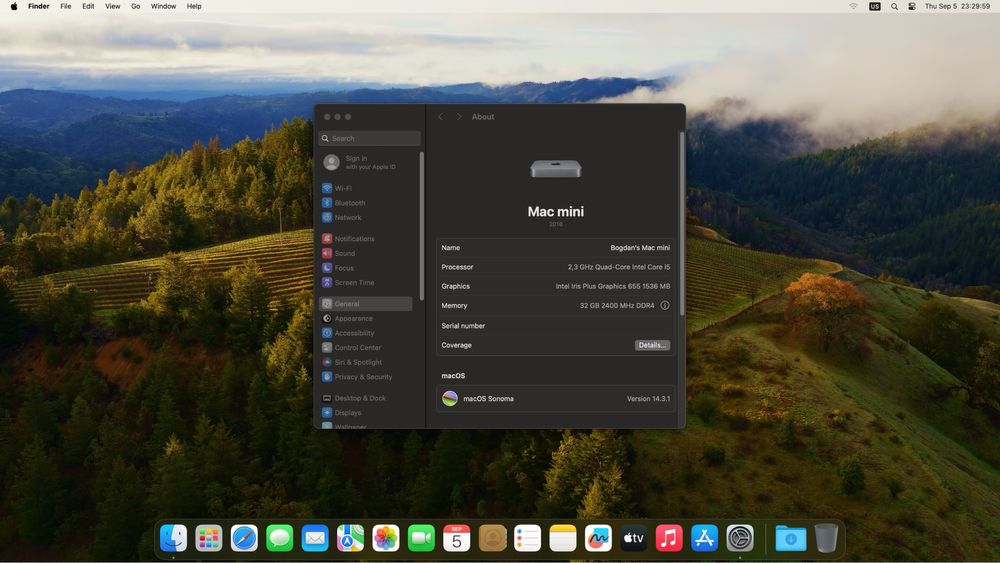Launch Reminders from the Dock

pyautogui.click(x=527, y=538)
